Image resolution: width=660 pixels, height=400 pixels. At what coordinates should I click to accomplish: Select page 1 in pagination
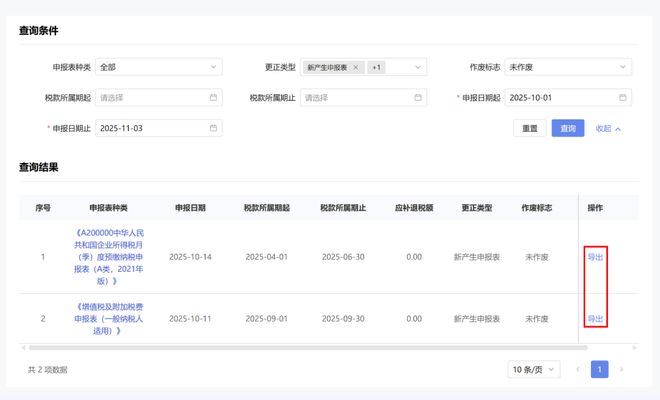point(599,369)
